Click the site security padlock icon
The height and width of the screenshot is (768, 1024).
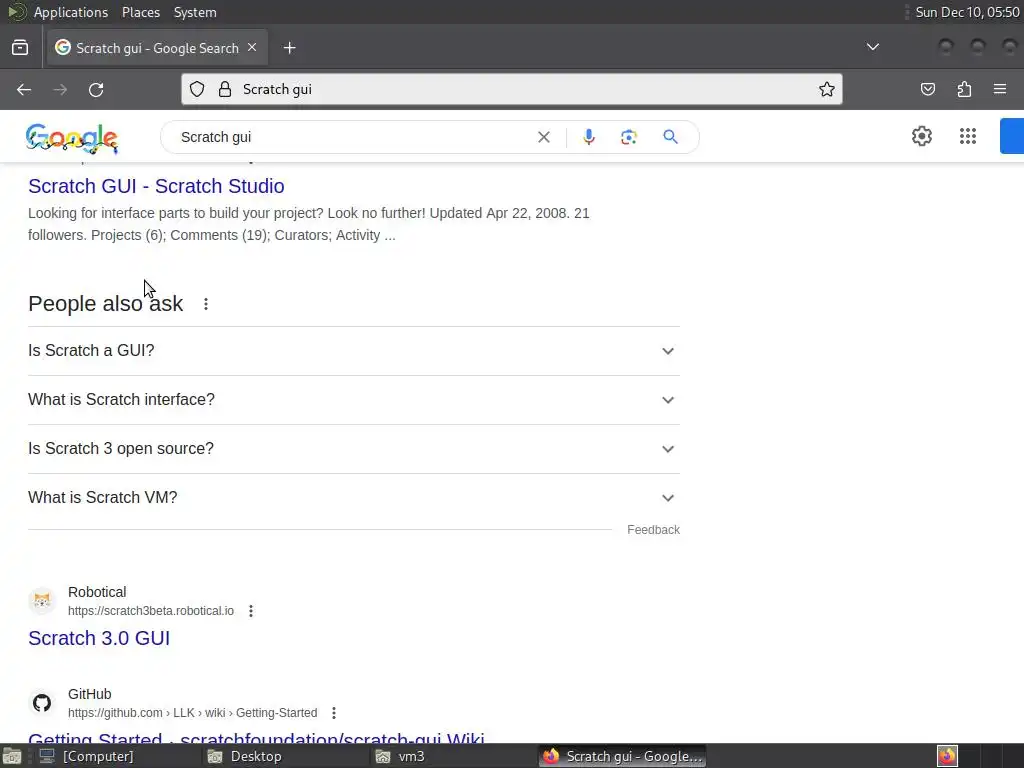point(225,89)
